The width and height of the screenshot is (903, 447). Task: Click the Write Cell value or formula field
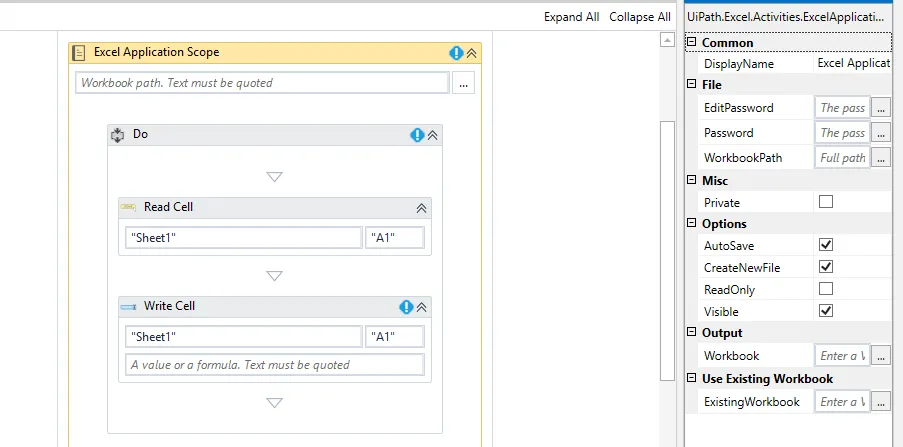(x=275, y=365)
